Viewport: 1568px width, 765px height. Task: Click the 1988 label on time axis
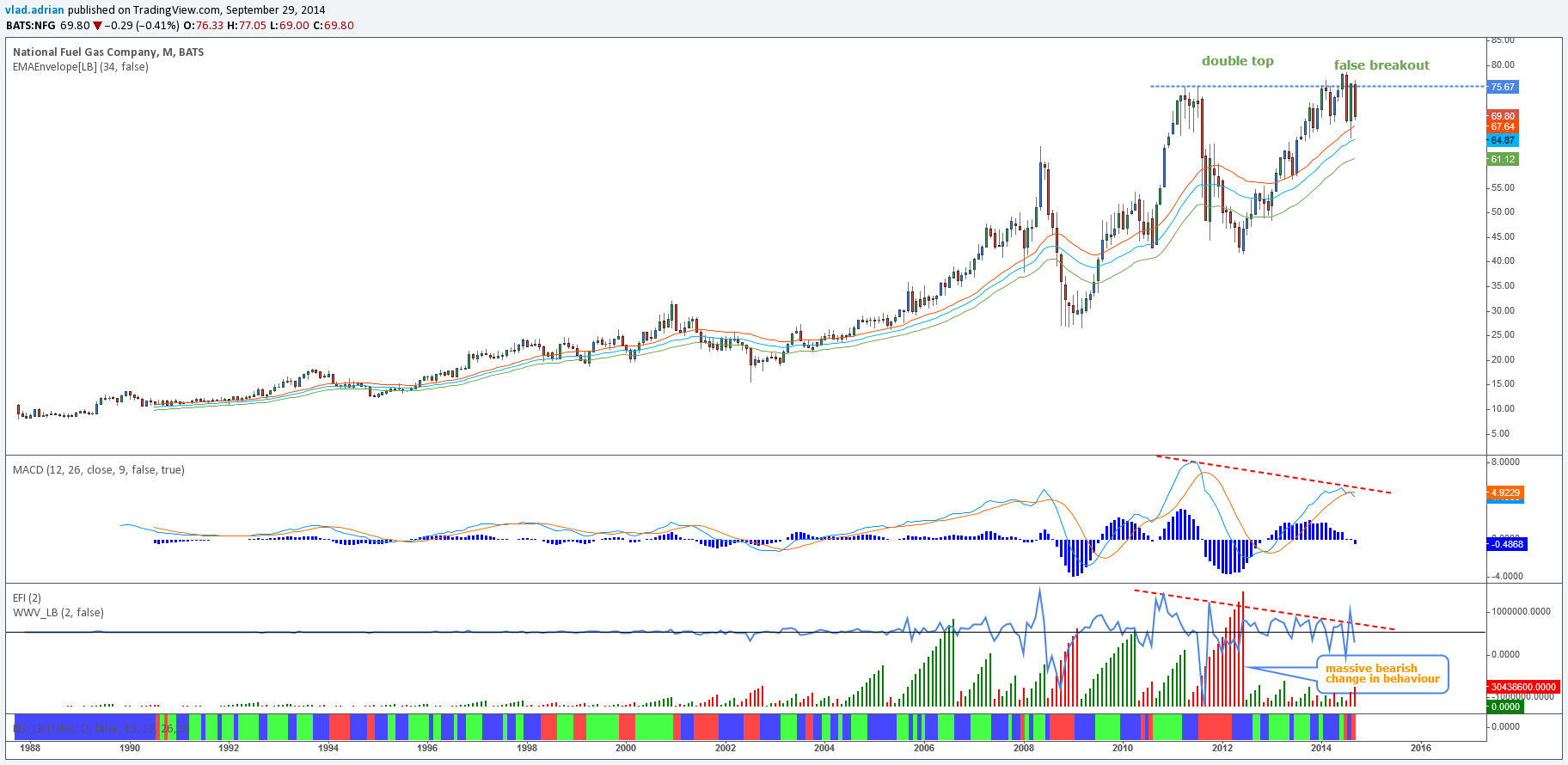30,747
